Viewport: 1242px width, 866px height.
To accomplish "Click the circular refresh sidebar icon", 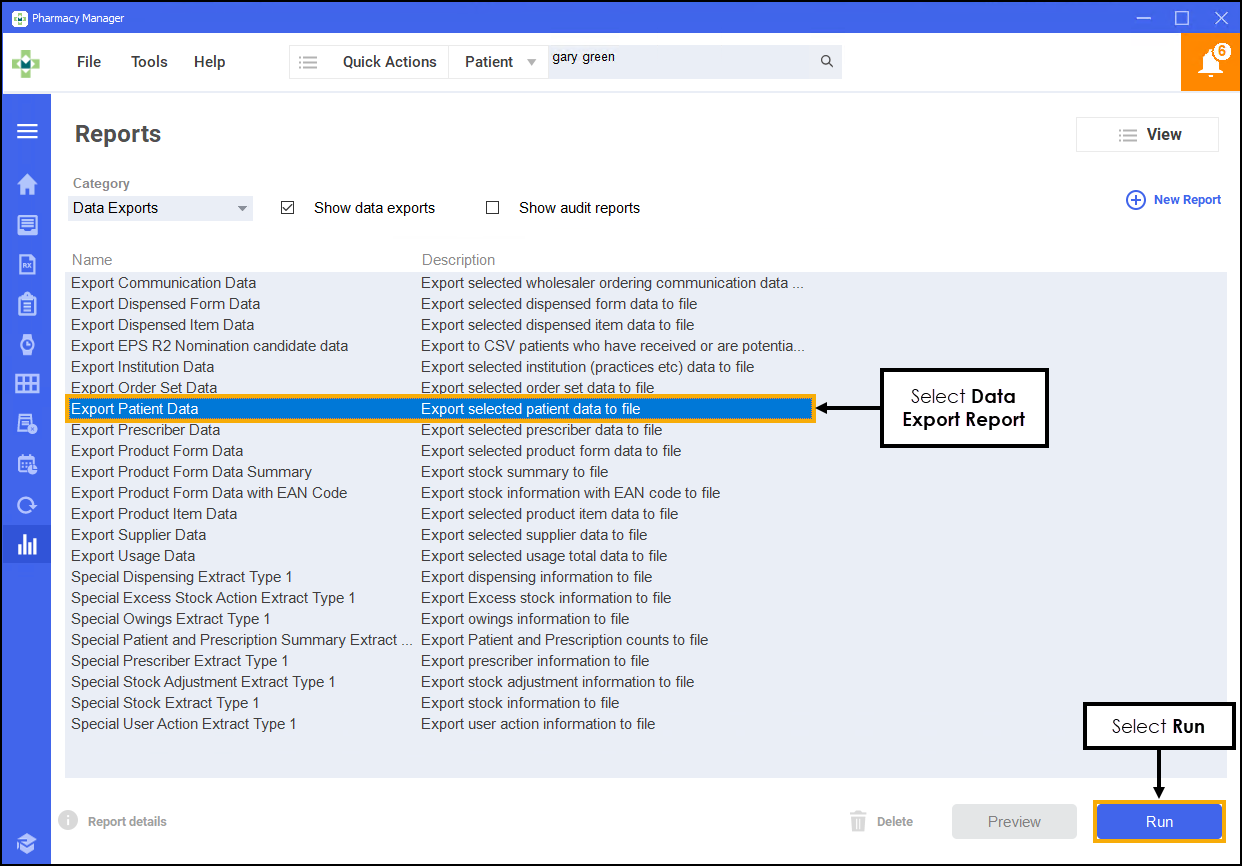I will click(x=27, y=505).
